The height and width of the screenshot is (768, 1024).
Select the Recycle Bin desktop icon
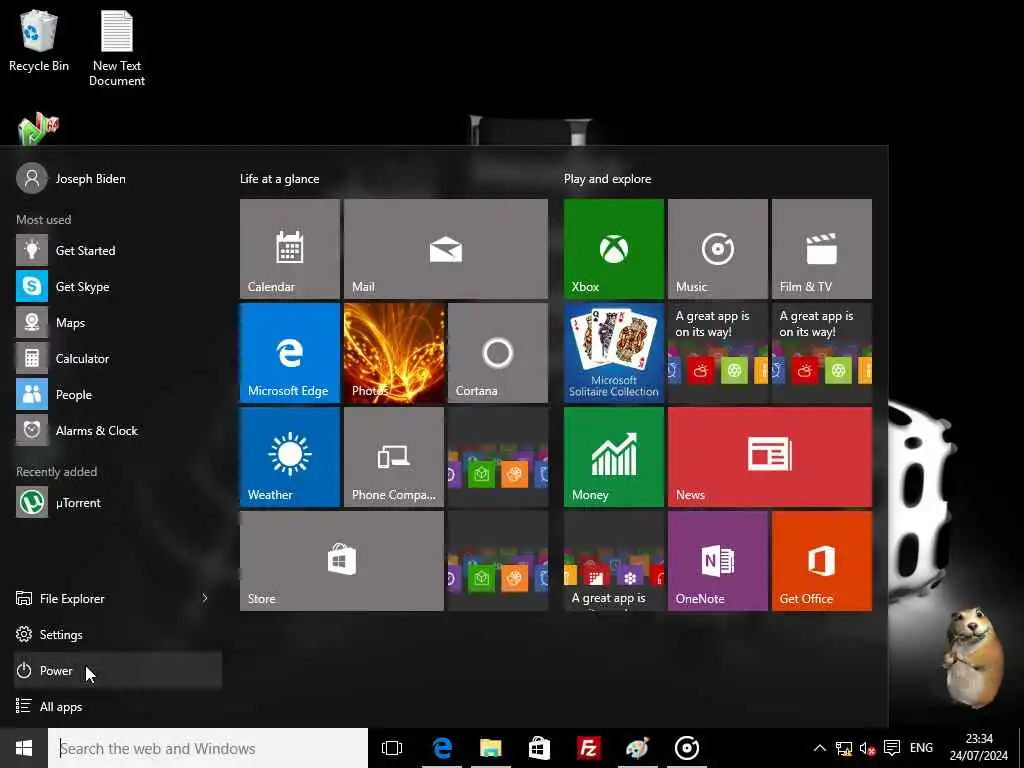39,40
